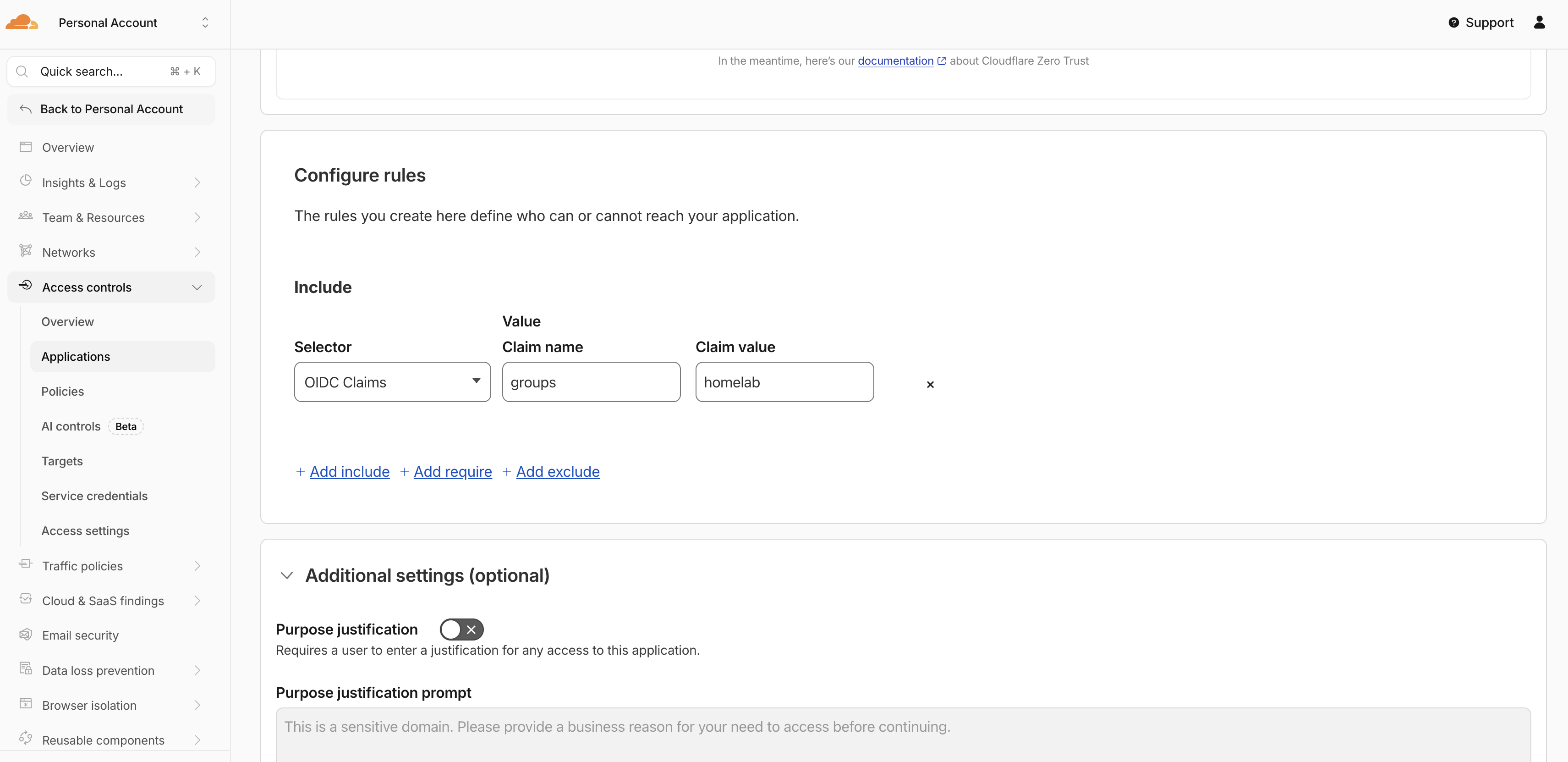
Task: Expand Cloud & SaaS findings chevron
Action: [197, 601]
